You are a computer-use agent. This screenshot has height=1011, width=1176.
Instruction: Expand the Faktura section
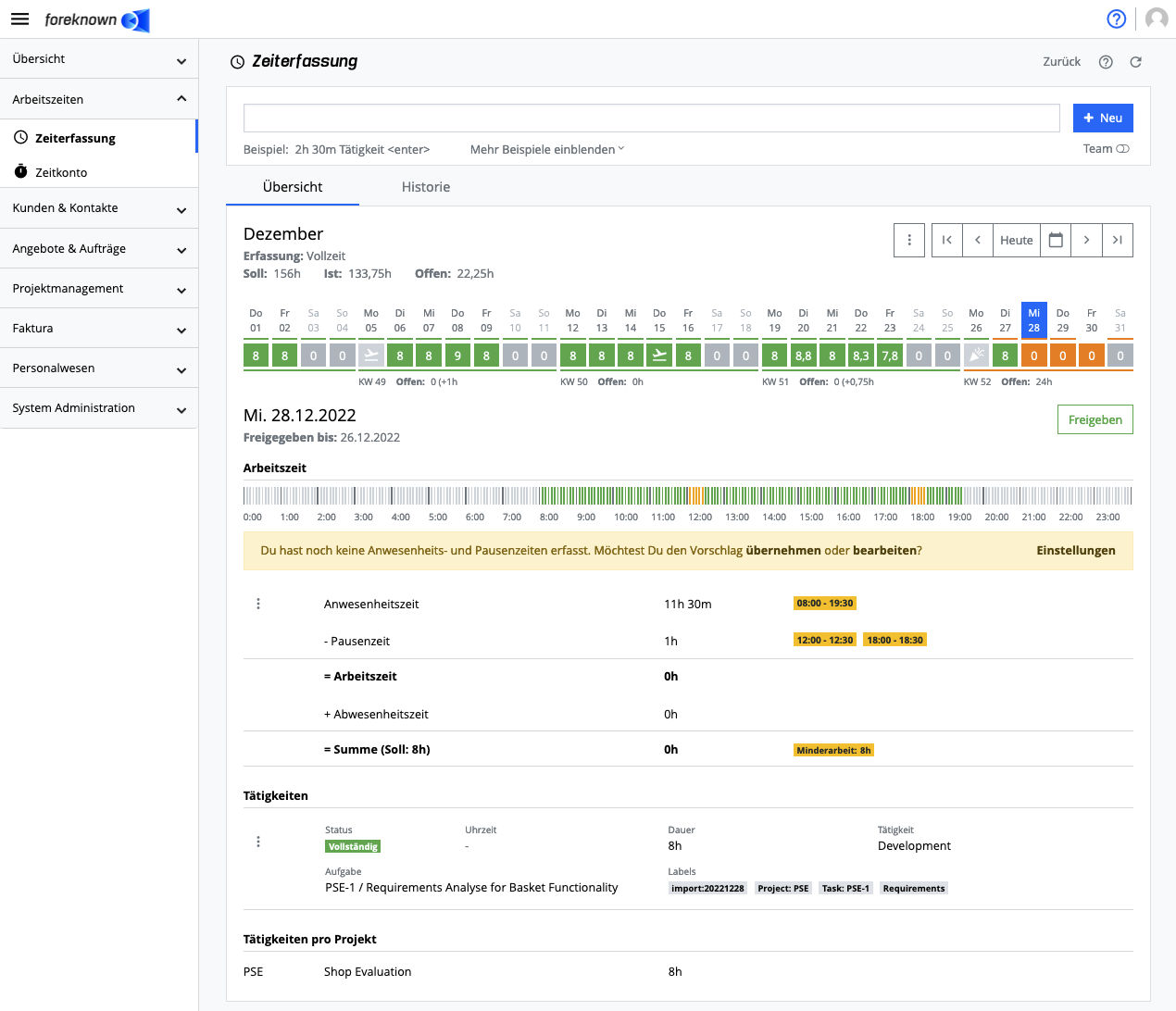coord(99,329)
